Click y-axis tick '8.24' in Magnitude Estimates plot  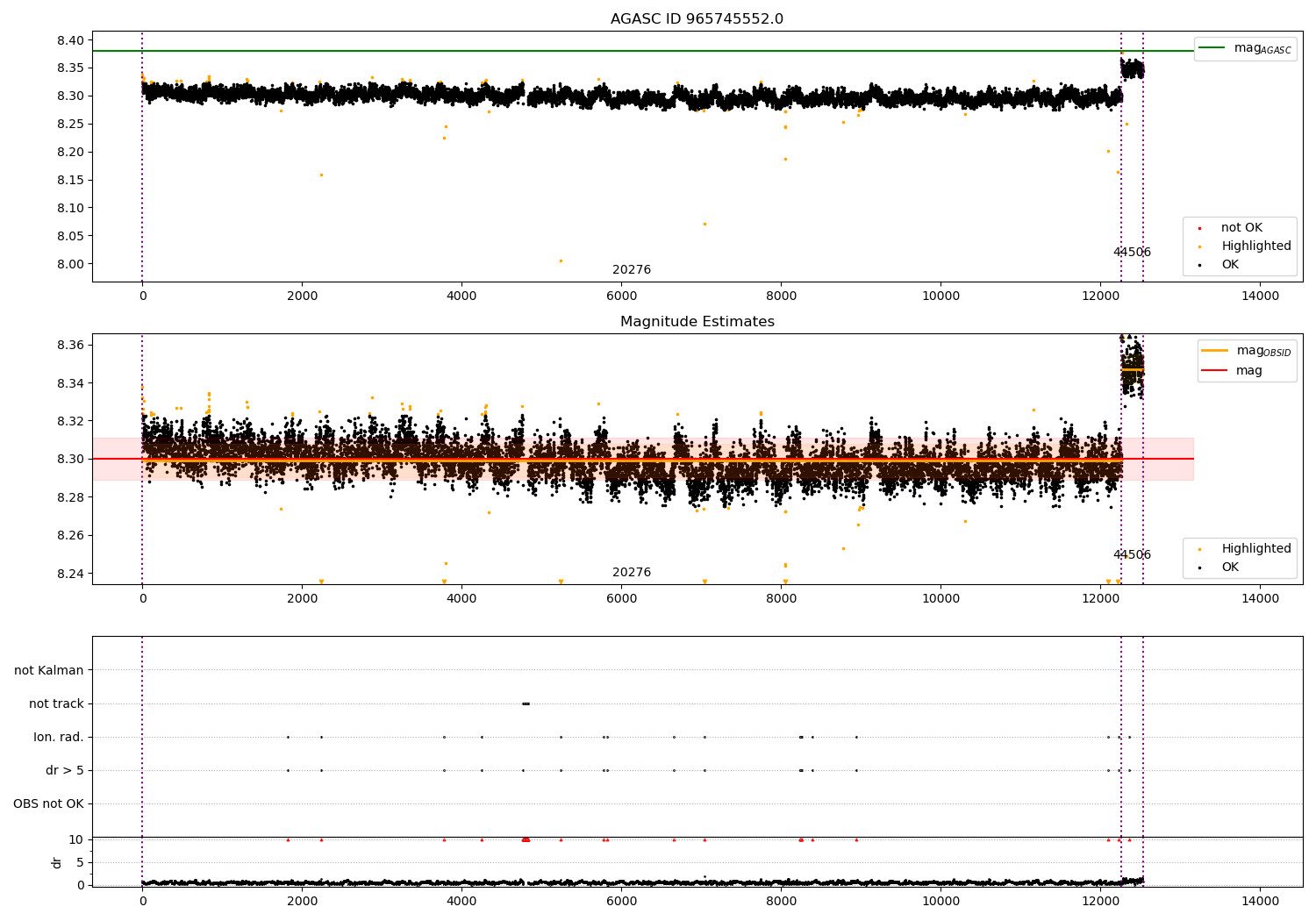pyautogui.click(x=72, y=574)
